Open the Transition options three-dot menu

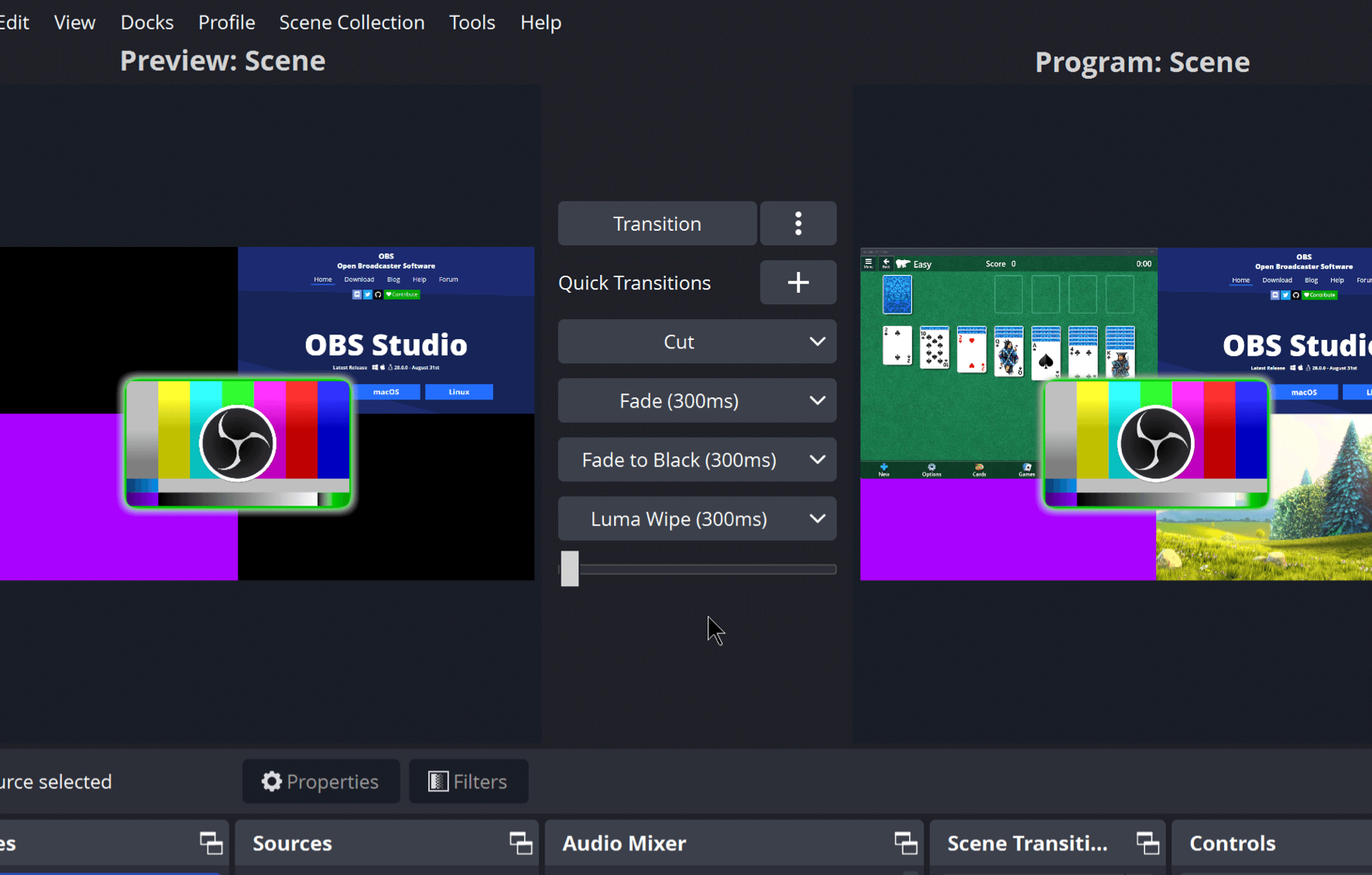797,223
